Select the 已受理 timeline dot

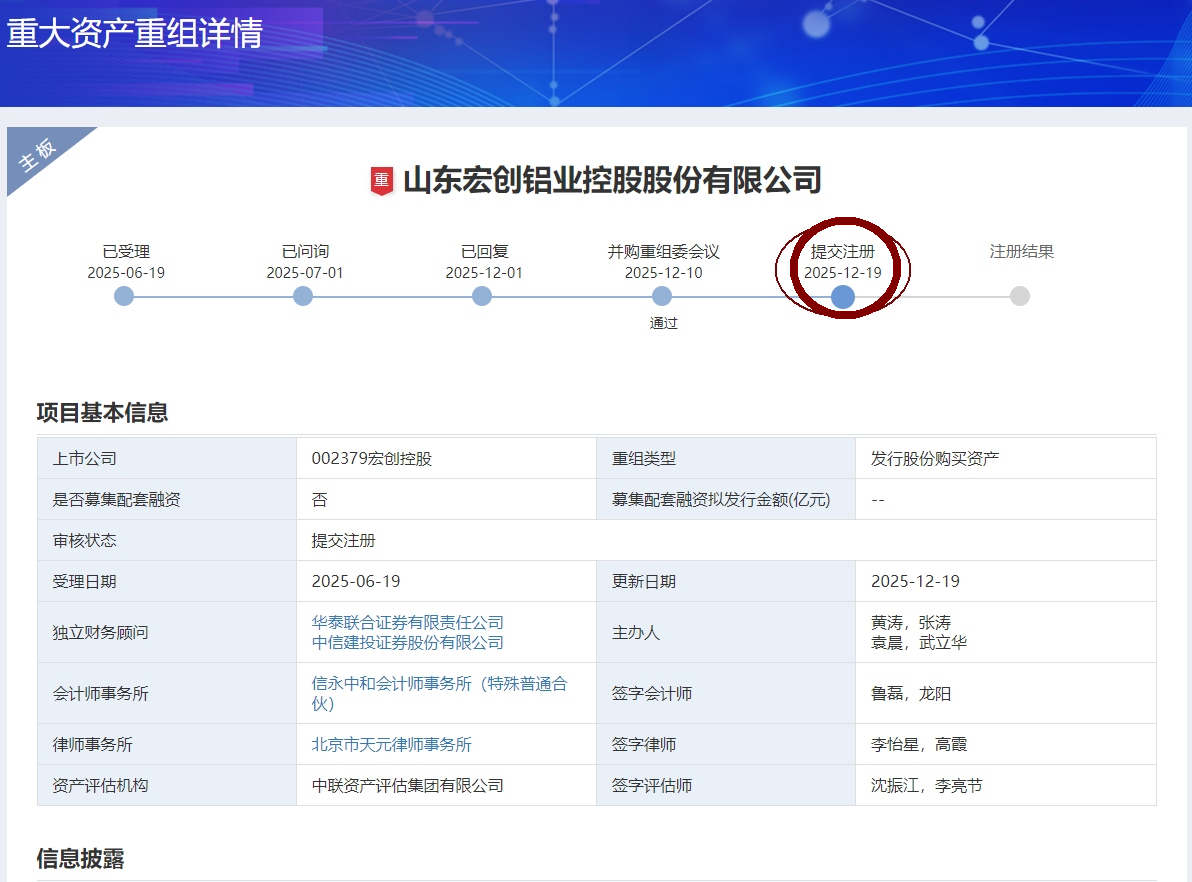click(124, 296)
